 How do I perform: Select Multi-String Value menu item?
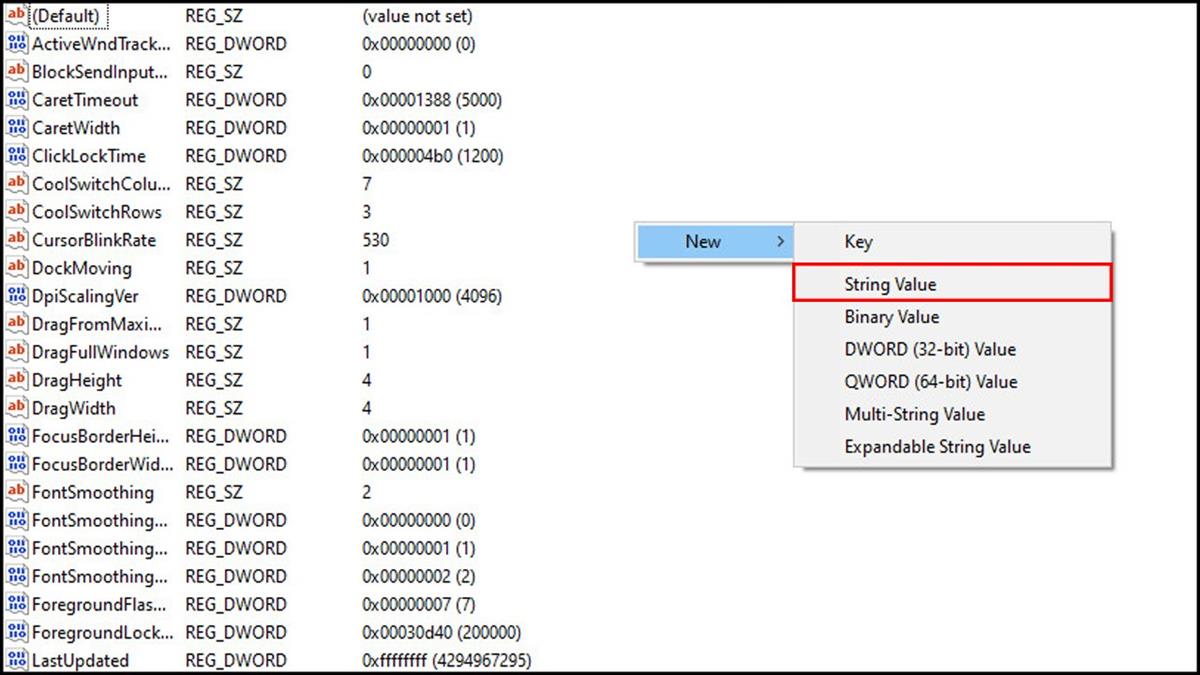[914, 414]
